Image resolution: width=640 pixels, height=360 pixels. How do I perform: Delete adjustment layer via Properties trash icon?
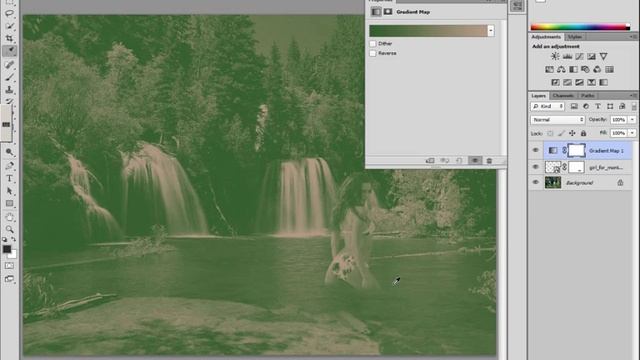[x=489, y=161]
